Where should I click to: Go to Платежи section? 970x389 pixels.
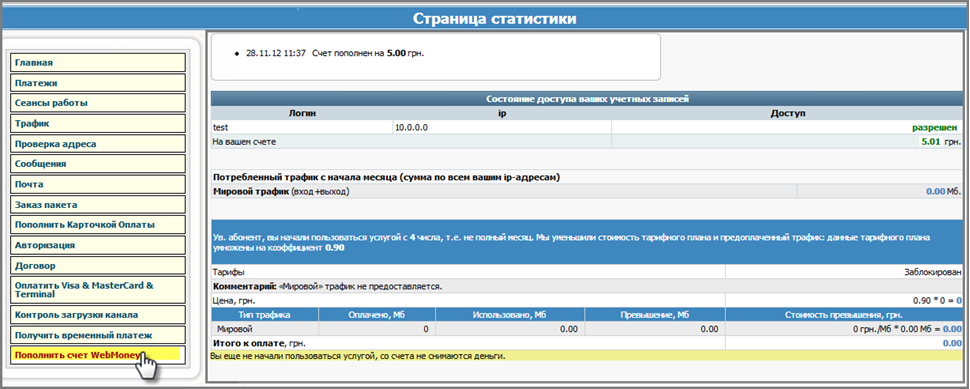(98, 83)
